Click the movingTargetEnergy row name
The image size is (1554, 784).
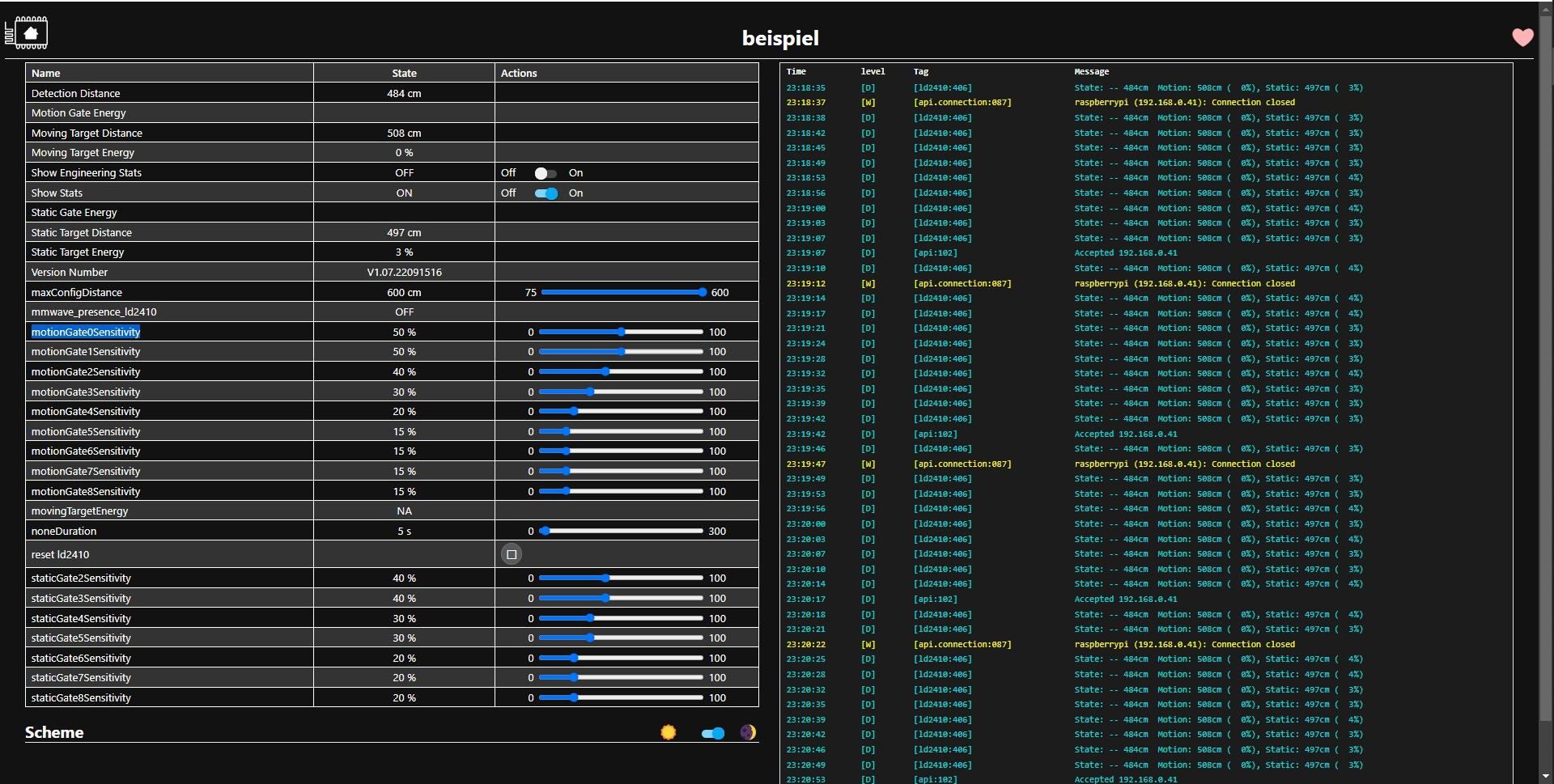coord(79,511)
